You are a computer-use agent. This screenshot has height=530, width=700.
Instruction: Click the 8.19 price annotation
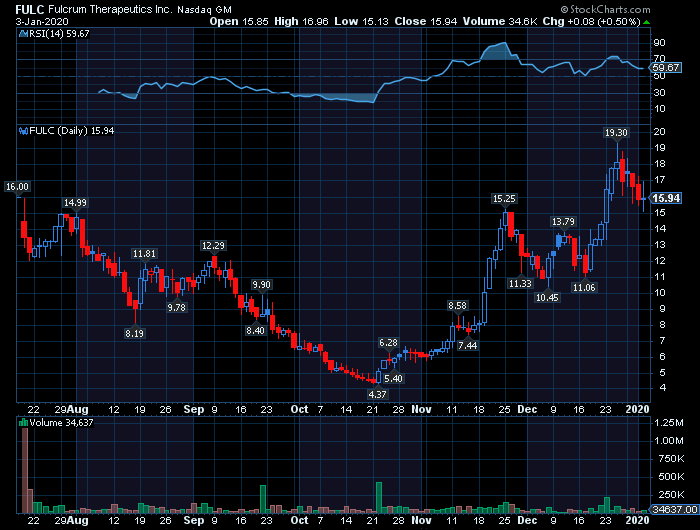click(x=134, y=333)
